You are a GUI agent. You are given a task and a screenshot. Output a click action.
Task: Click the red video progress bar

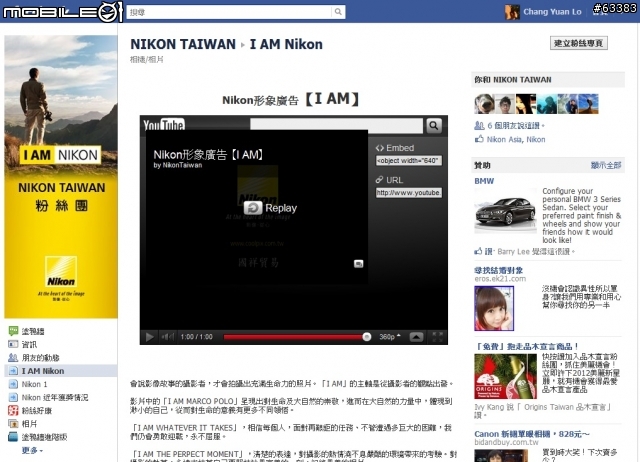tap(293, 337)
